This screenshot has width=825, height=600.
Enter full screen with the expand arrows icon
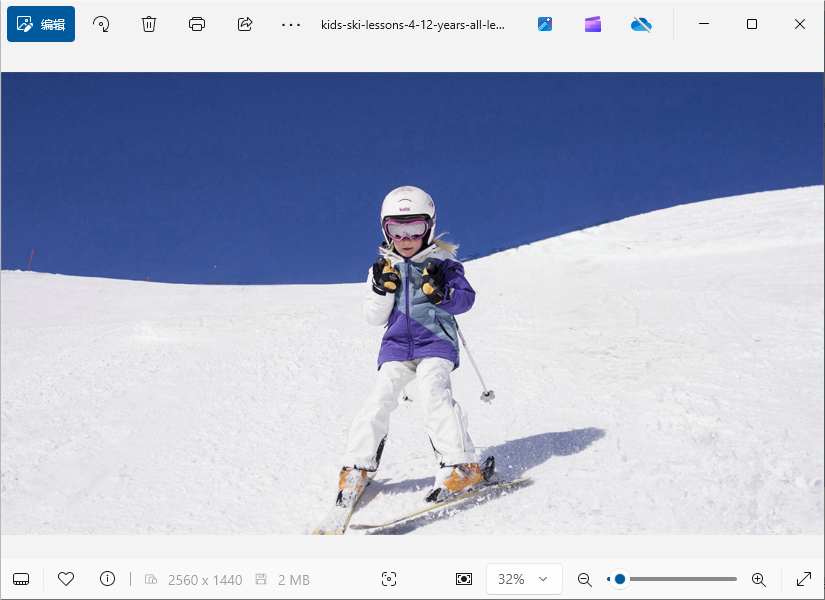pos(804,579)
